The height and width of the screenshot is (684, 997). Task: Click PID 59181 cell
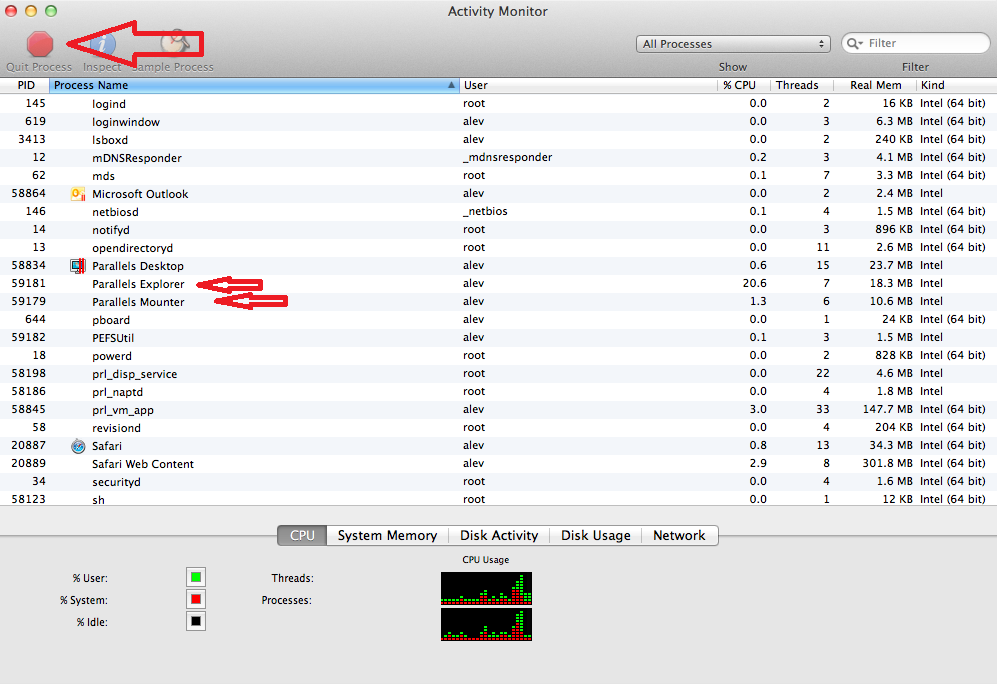click(29, 283)
